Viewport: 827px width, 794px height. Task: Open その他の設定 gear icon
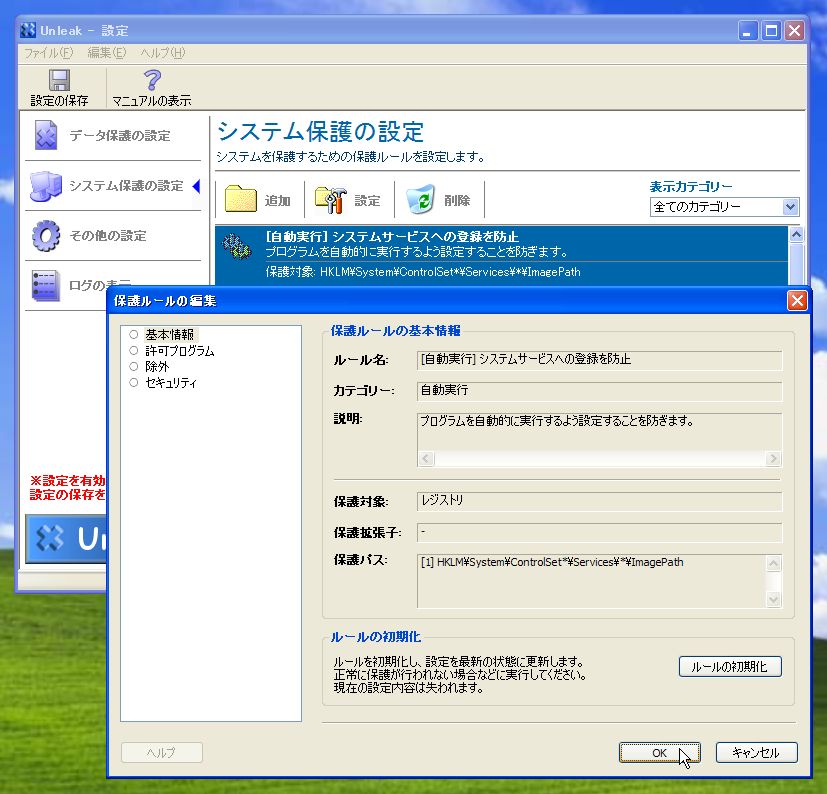tap(46, 235)
